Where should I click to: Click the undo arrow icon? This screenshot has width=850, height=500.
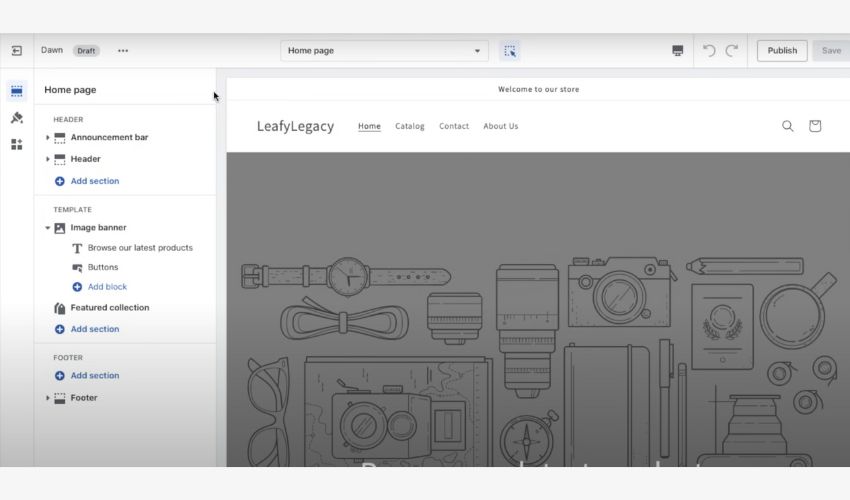[709, 51]
